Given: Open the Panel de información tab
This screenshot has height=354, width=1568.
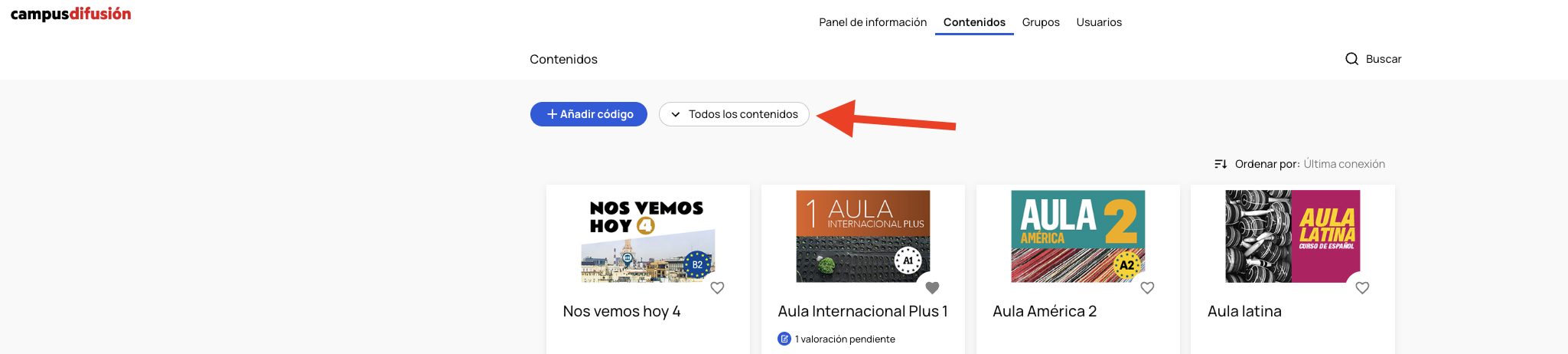Looking at the screenshot, I should 872,22.
